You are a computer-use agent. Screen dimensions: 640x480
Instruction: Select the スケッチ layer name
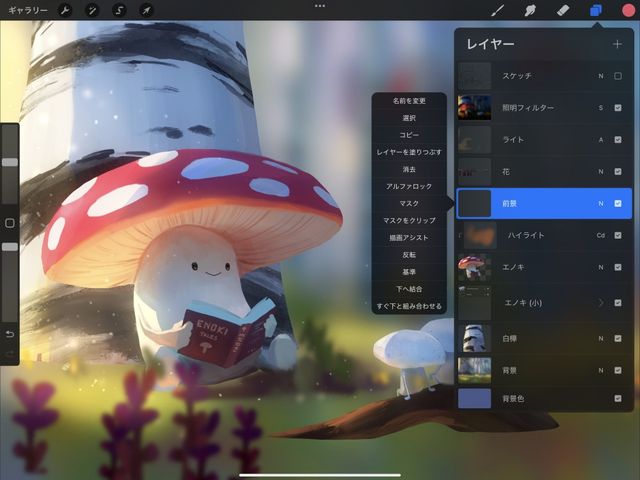click(x=517, y=76)
